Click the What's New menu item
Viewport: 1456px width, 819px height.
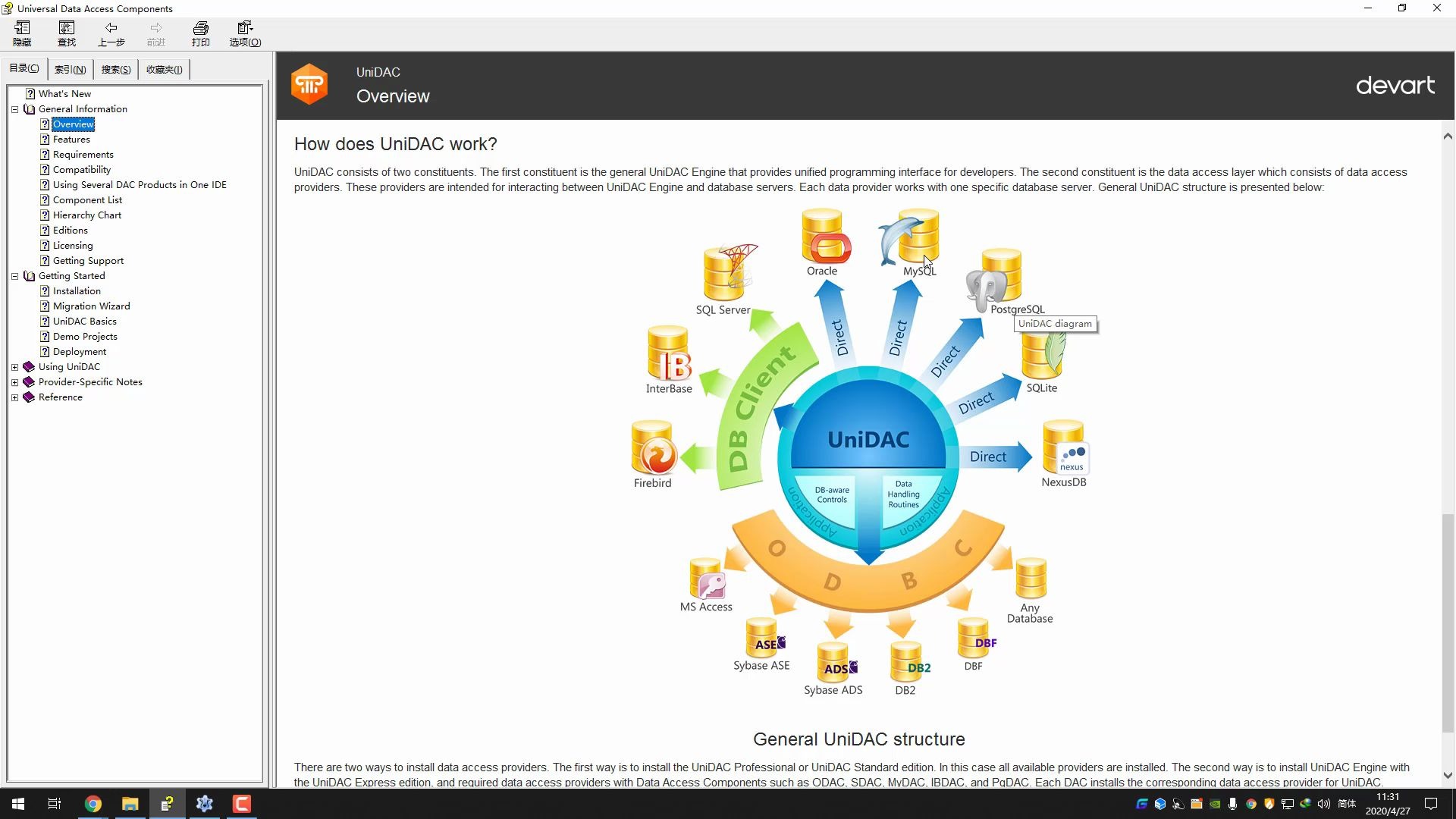pos(64,93)
